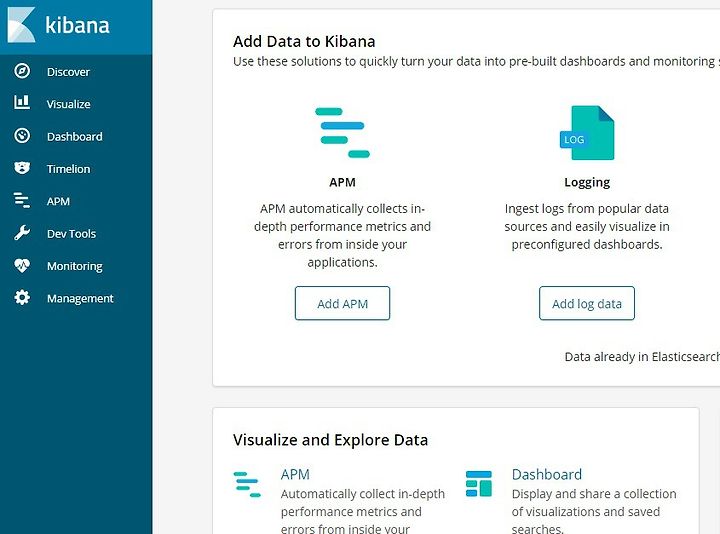Click the Dashboard tiles icon under Explore Data
Viewport: 720px width, 534px height.
coord(478,483)
